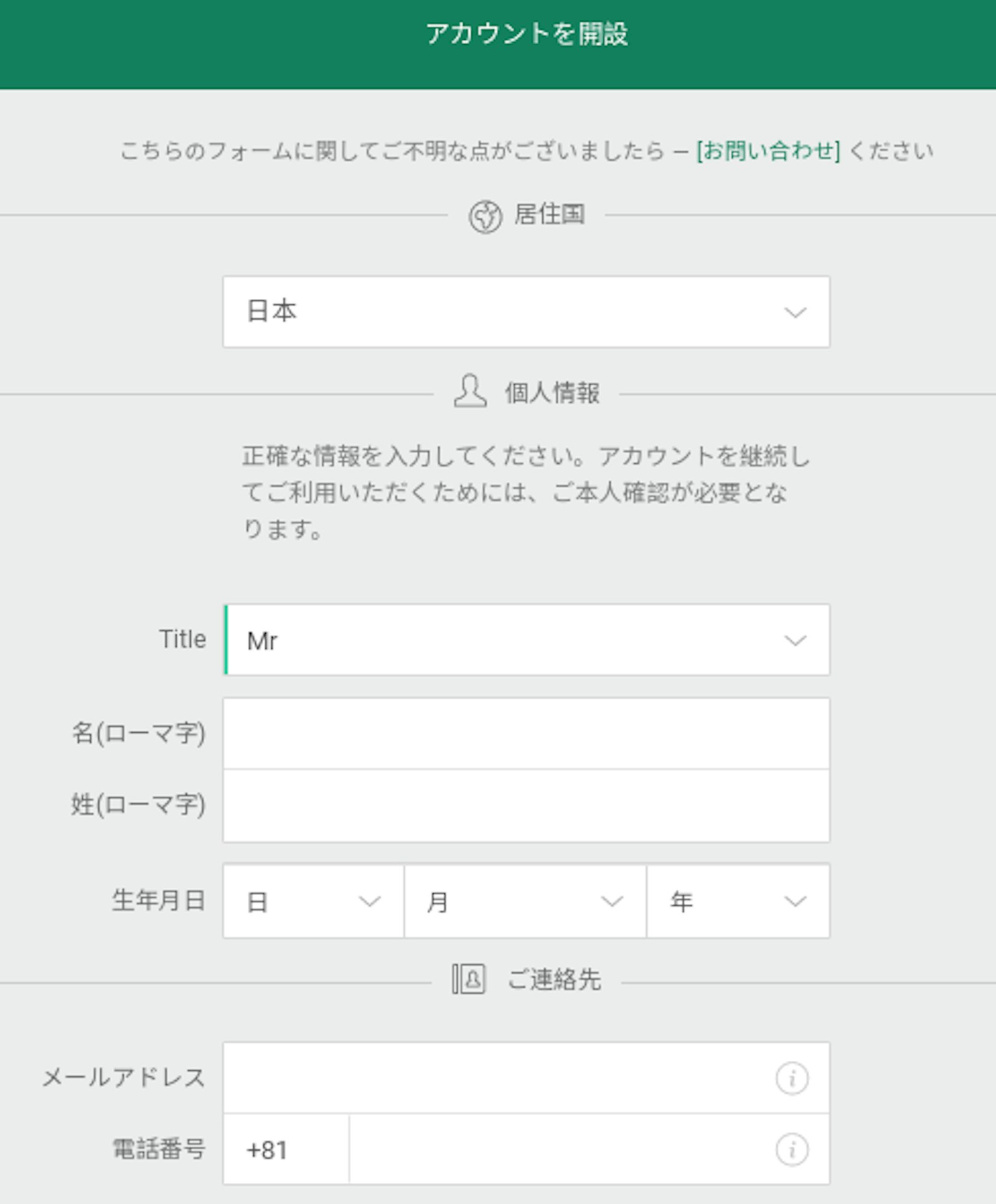The width and height of the screenshot is (996, 1204).
Task: Click the globe icon beside 居住国
Action: pos(485,217)
